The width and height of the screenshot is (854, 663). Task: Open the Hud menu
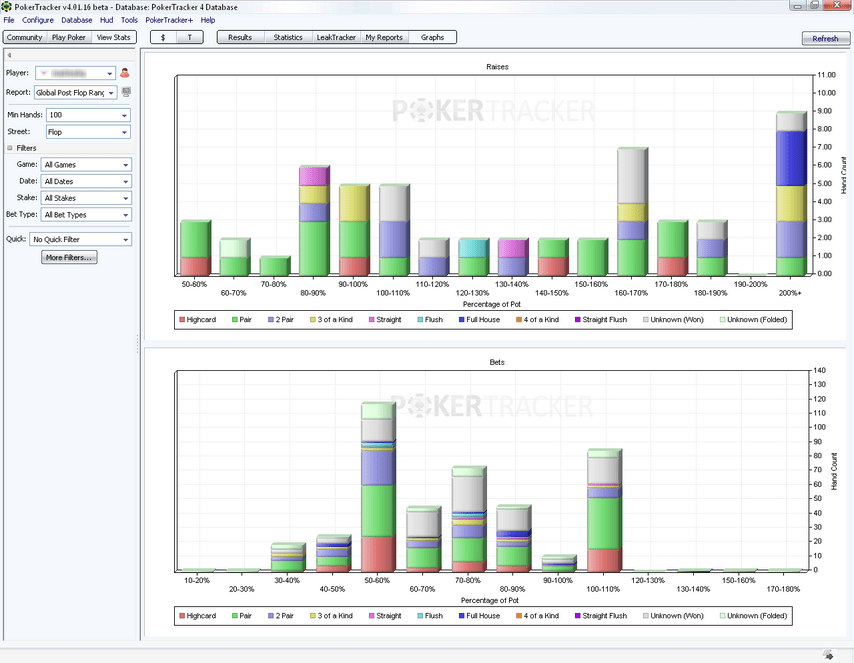[x=106, y=20]
